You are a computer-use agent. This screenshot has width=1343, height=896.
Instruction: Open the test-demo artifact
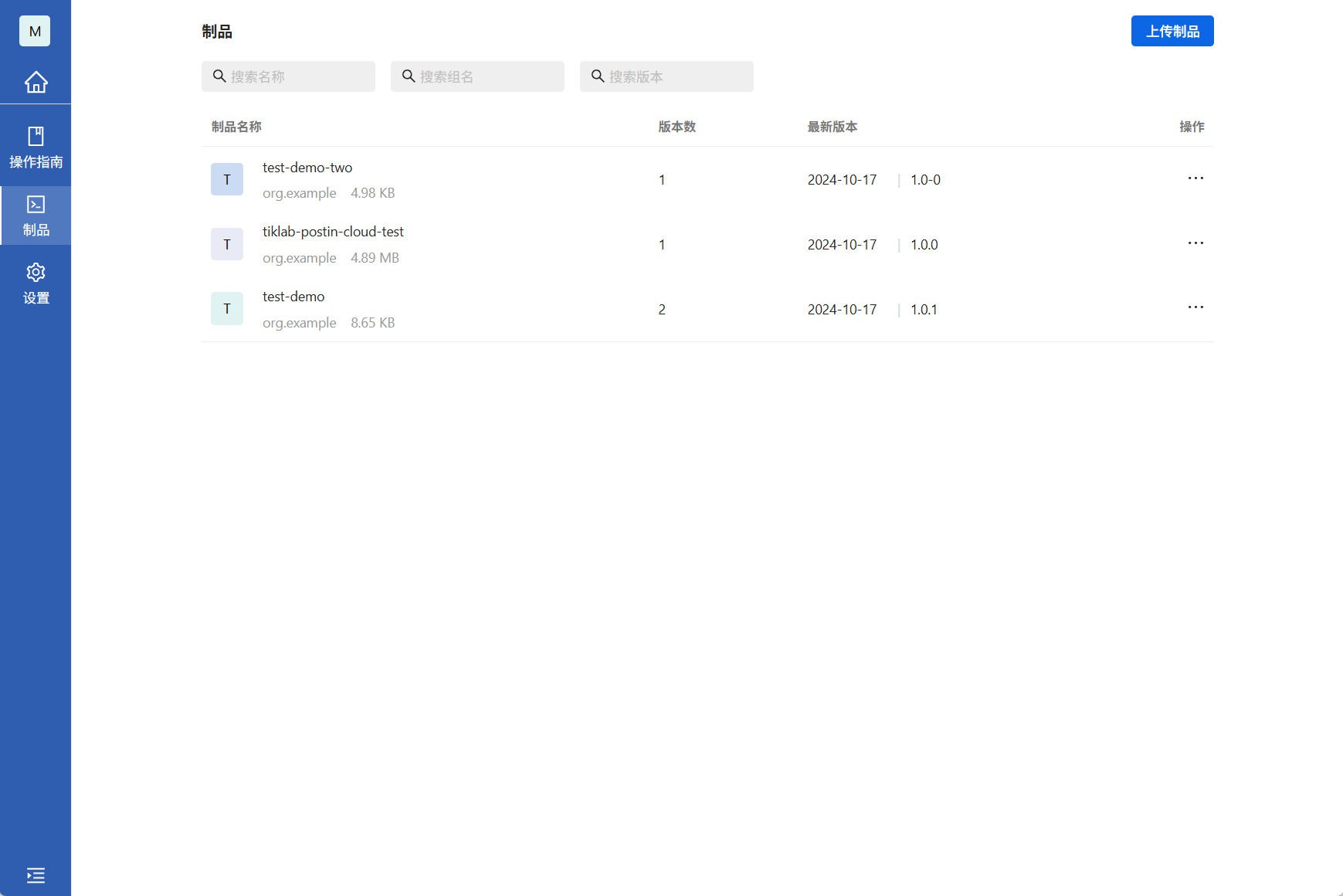tap(293, 297)
